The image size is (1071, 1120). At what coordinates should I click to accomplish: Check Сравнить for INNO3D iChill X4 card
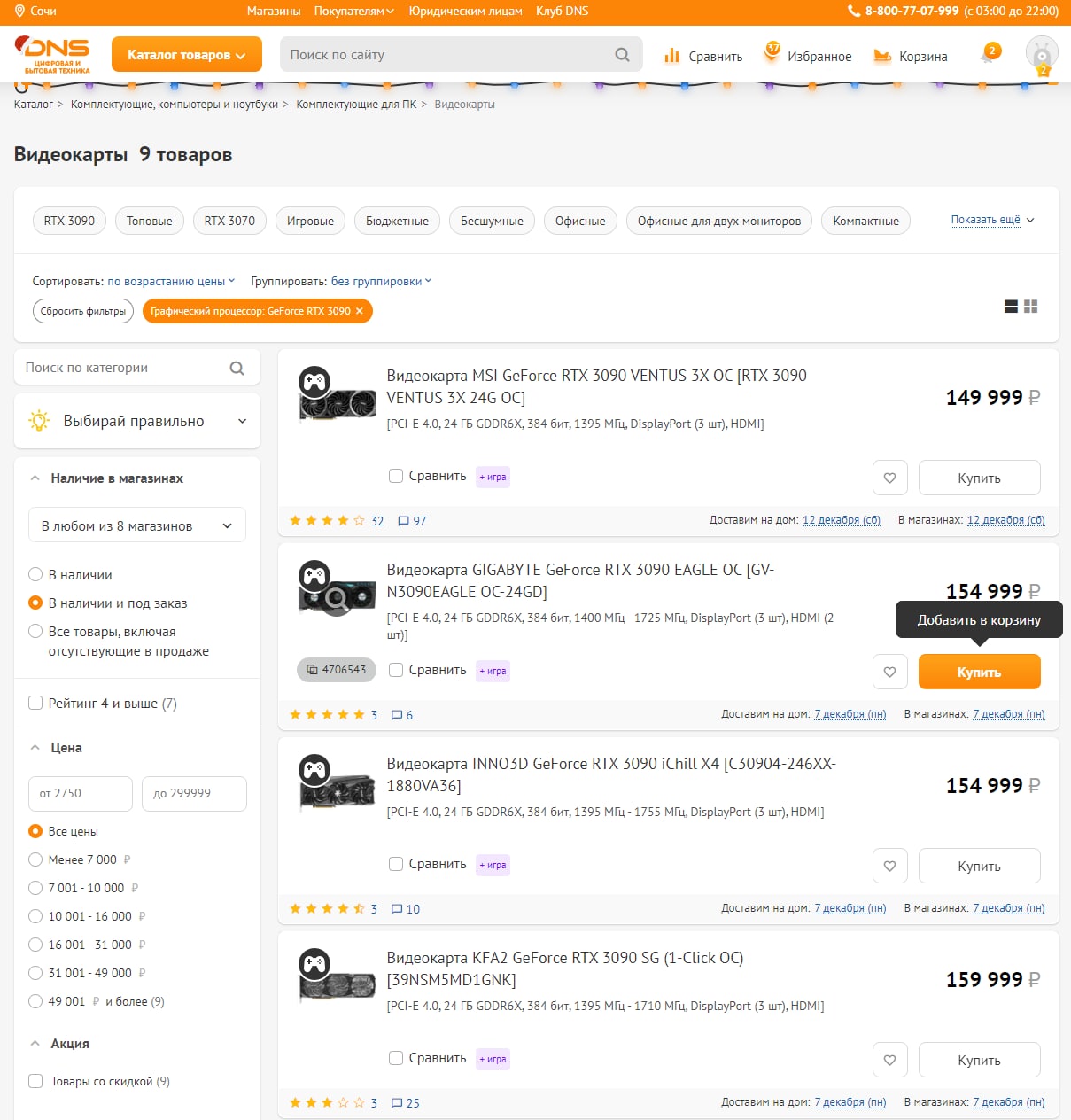click(396, 864)
